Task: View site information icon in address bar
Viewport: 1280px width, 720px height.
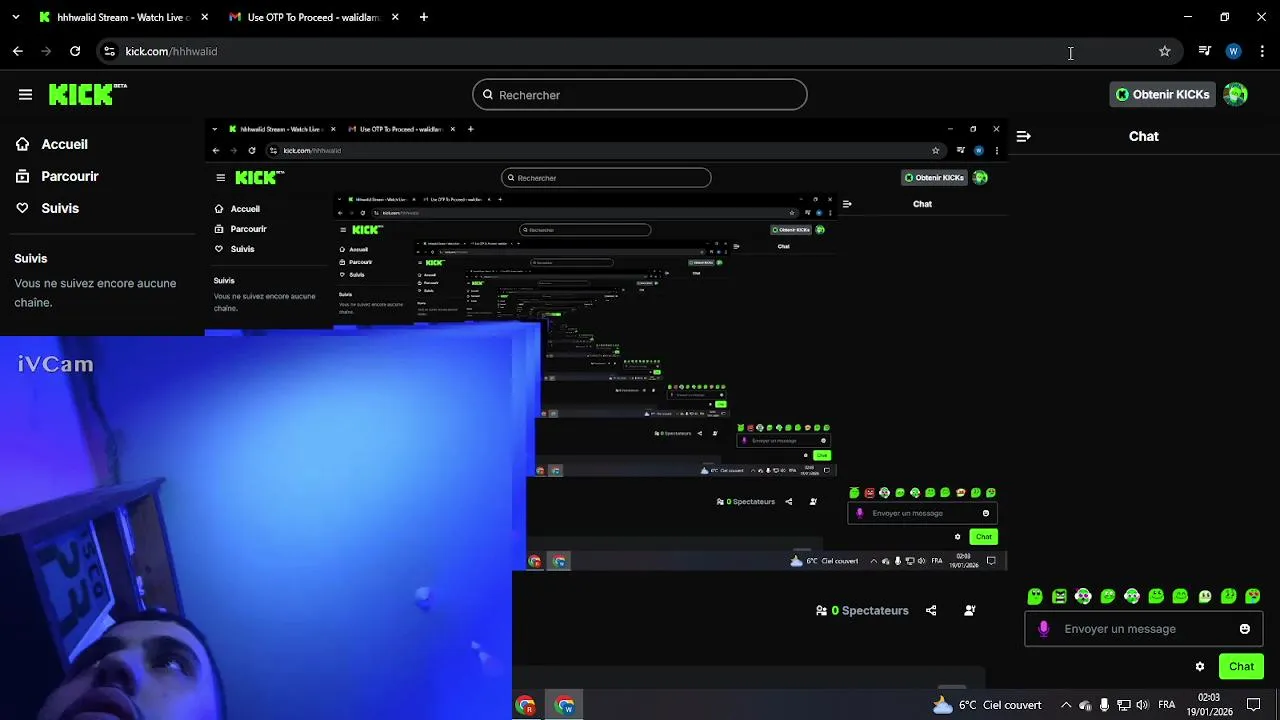Action: (109, 51)
